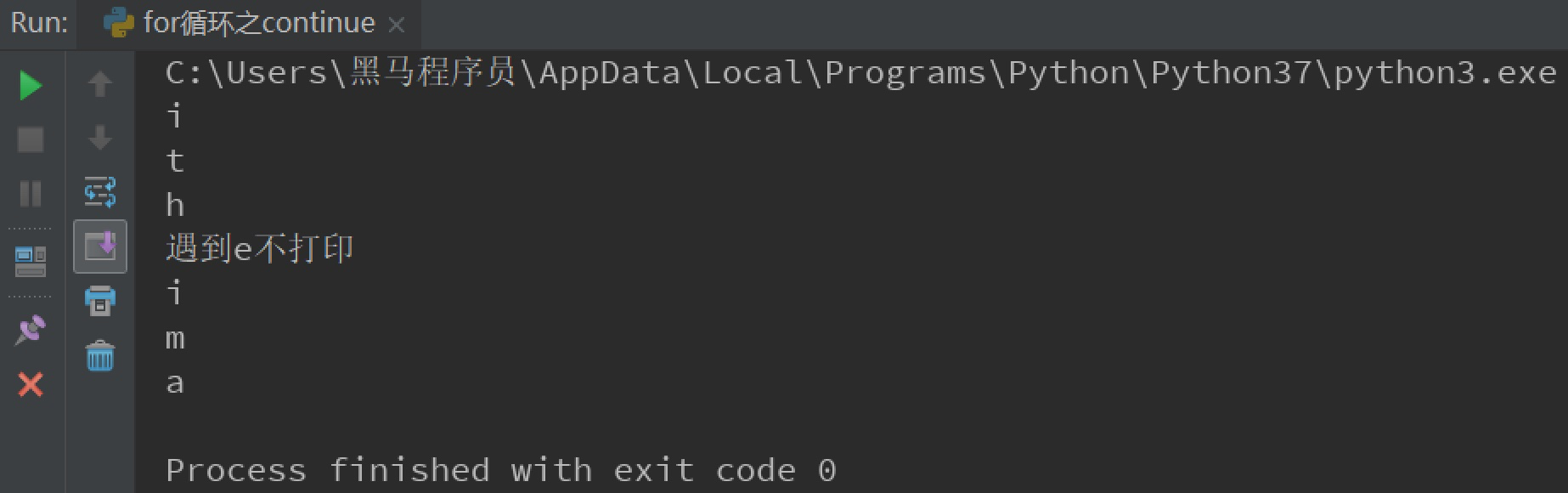Pin the Run tab with pushpin icon
The width and height of the screenshot is (1568, 493).
[x=31, y=330]
